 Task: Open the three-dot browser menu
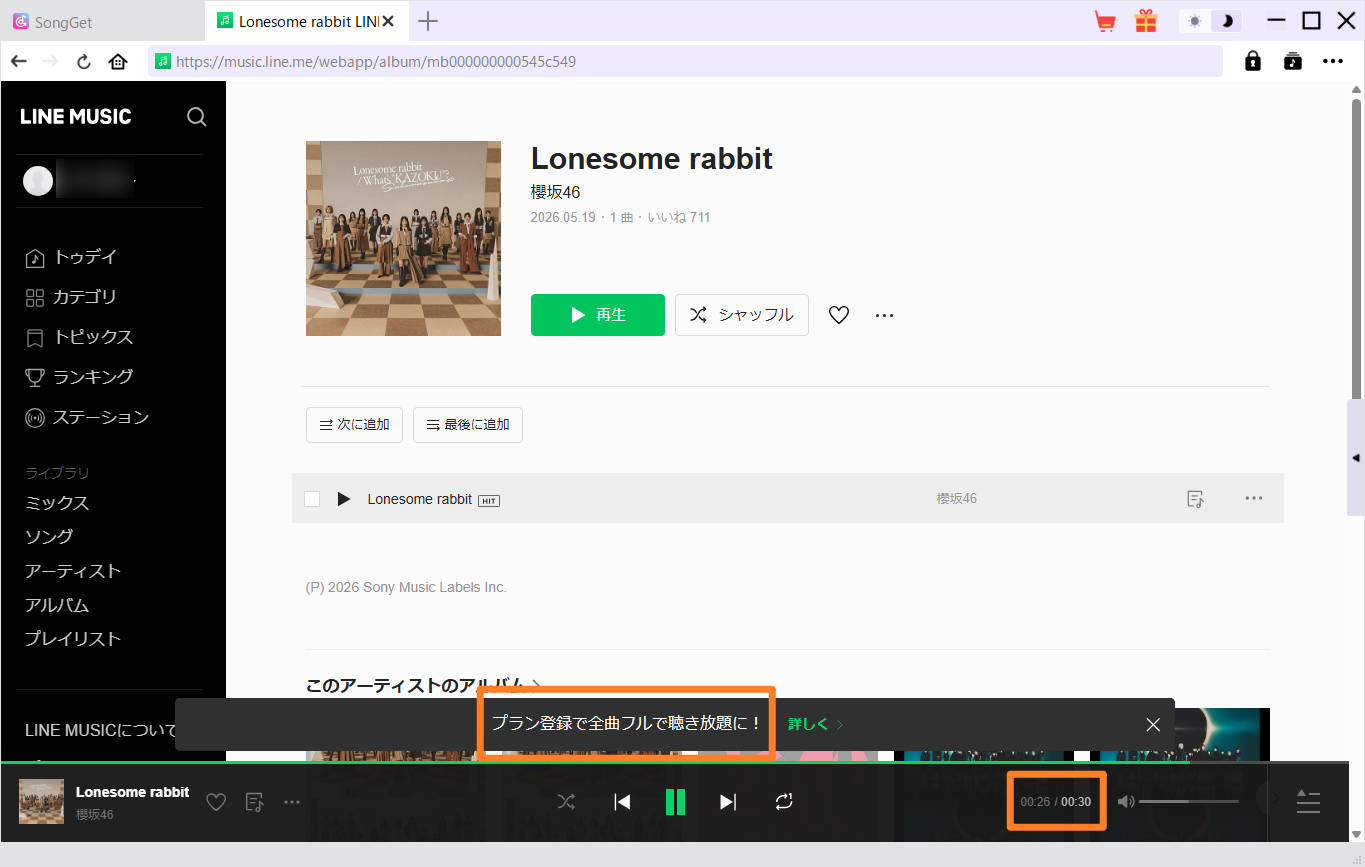pos(1333,61)
